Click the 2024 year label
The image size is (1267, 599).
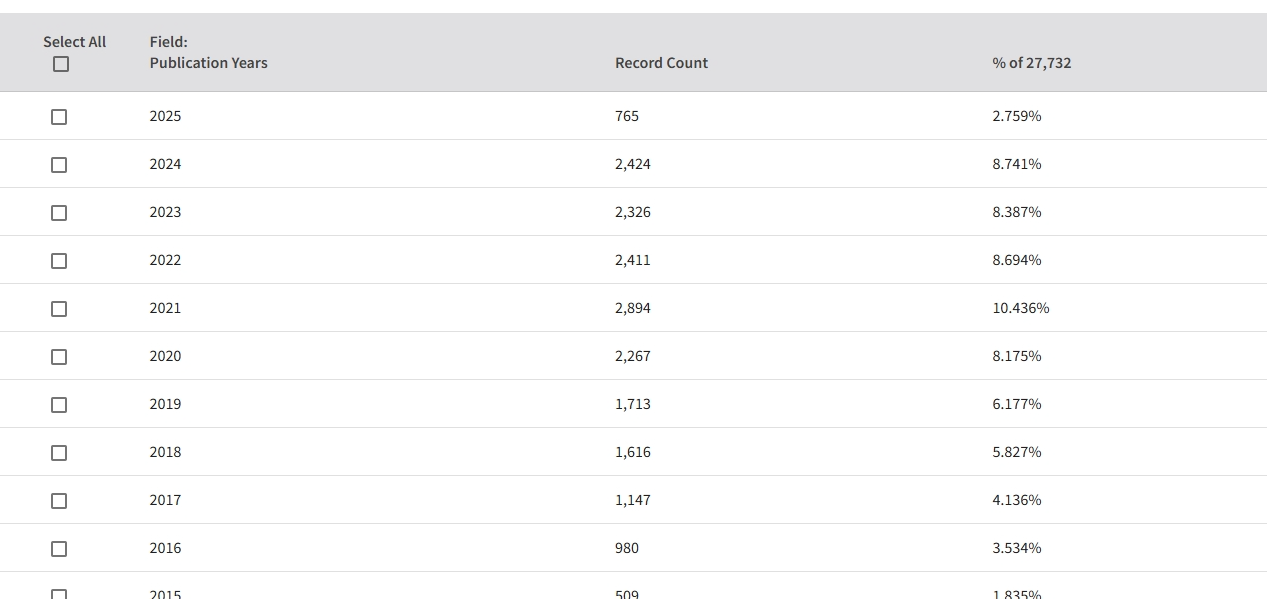coord(165,164)
